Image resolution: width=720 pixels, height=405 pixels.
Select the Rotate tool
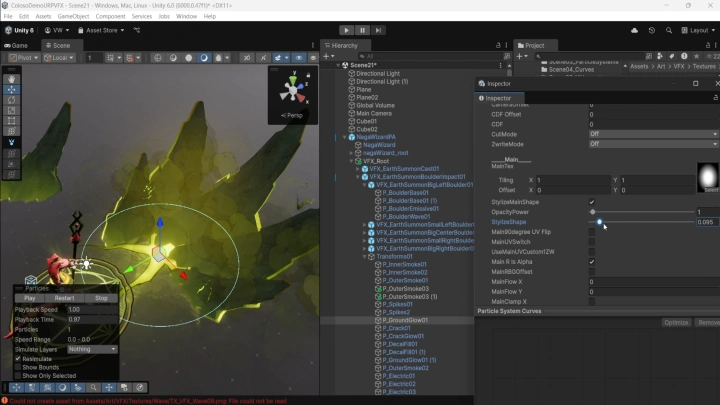pos(11,100)
